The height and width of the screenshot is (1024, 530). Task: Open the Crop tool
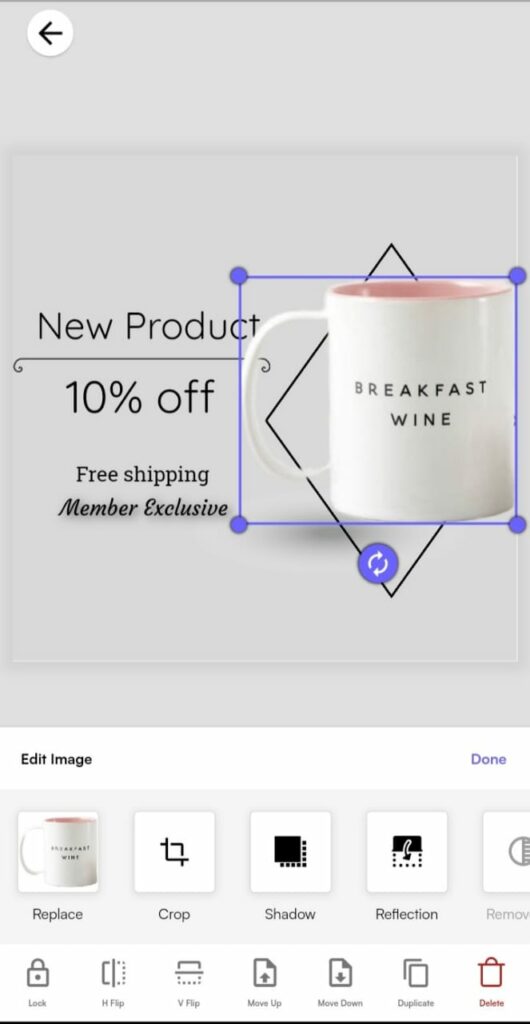[174, 852]
